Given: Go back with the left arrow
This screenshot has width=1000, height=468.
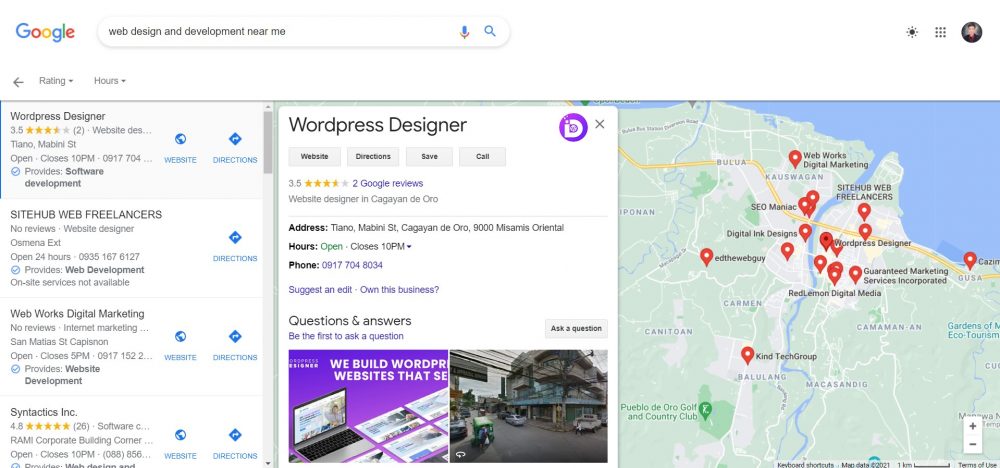Looking at the screenshot, I should coord(18,82).
